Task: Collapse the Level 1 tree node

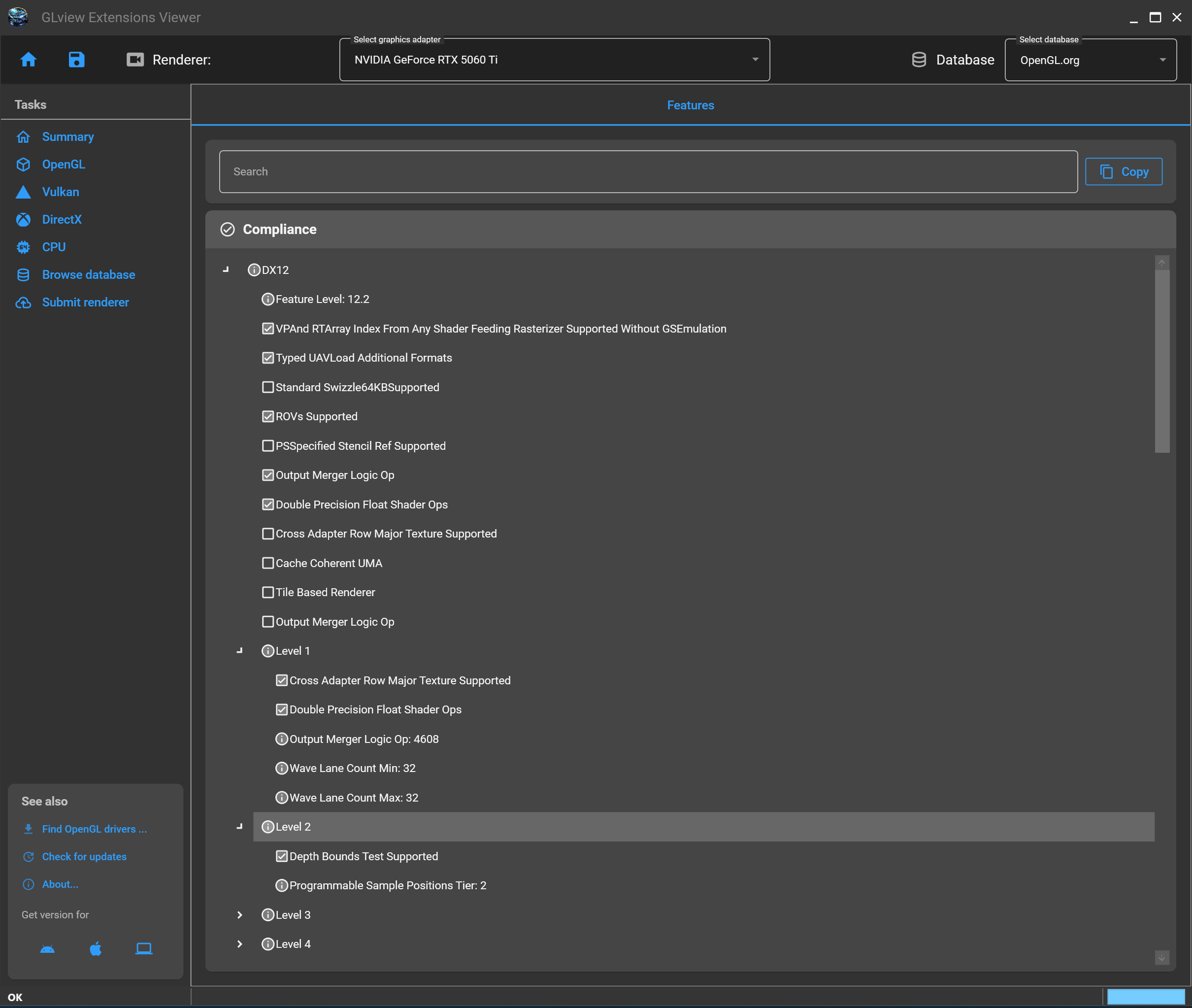Action: pyautogui.click(x=240, y=651)
